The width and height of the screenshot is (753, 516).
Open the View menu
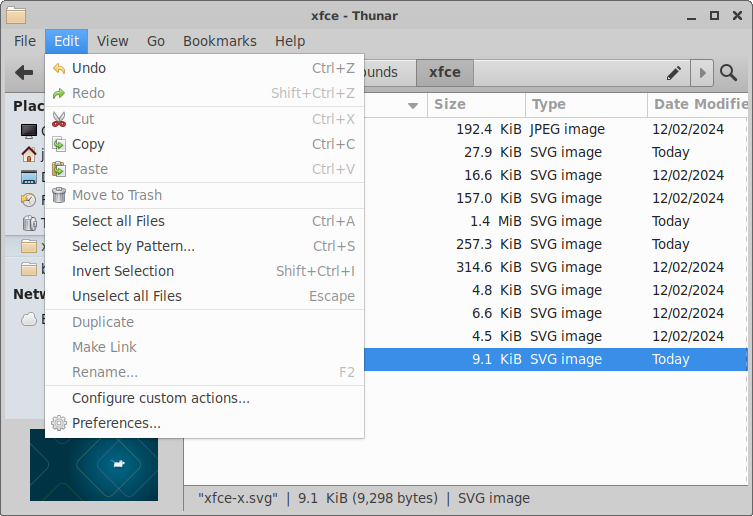click(113, 41)
